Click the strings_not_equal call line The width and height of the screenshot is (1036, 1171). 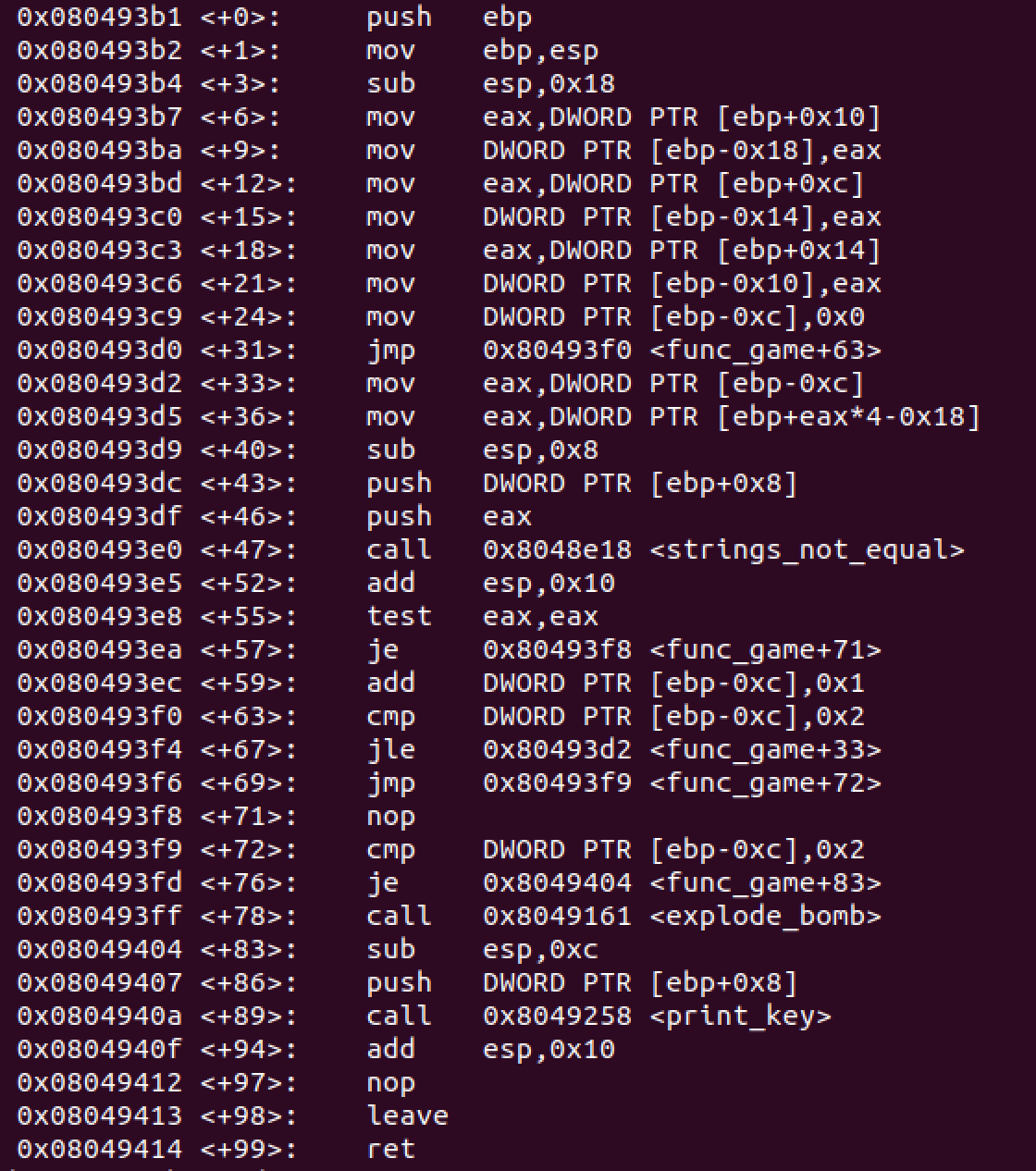click(x=490, y=549)
